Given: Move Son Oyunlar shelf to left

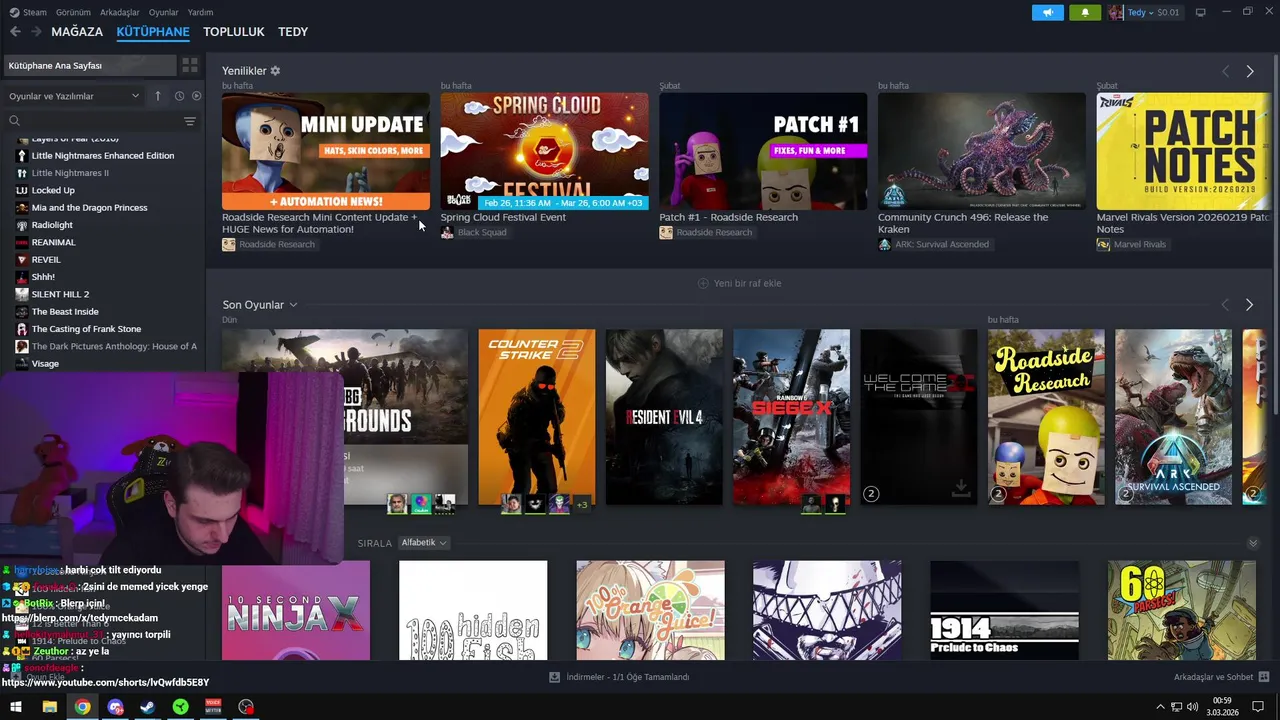Looking at the screenshot, I should [1225, 304].
